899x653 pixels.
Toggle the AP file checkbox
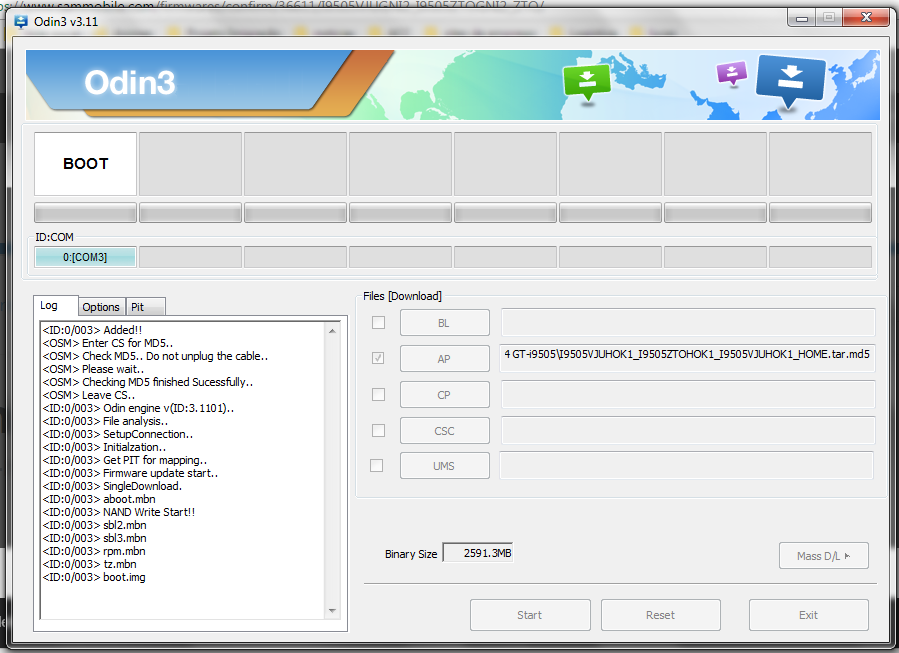[378, 358]
